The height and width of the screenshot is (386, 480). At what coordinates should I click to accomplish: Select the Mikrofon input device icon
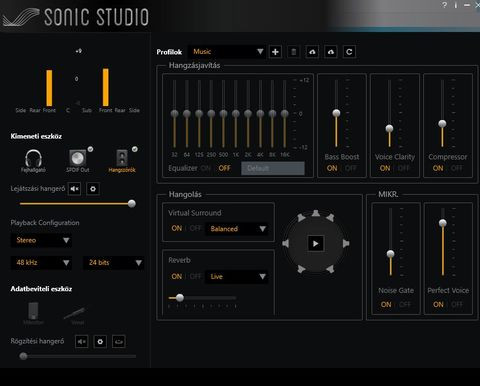pyautogui.click(x=33, y=313)
